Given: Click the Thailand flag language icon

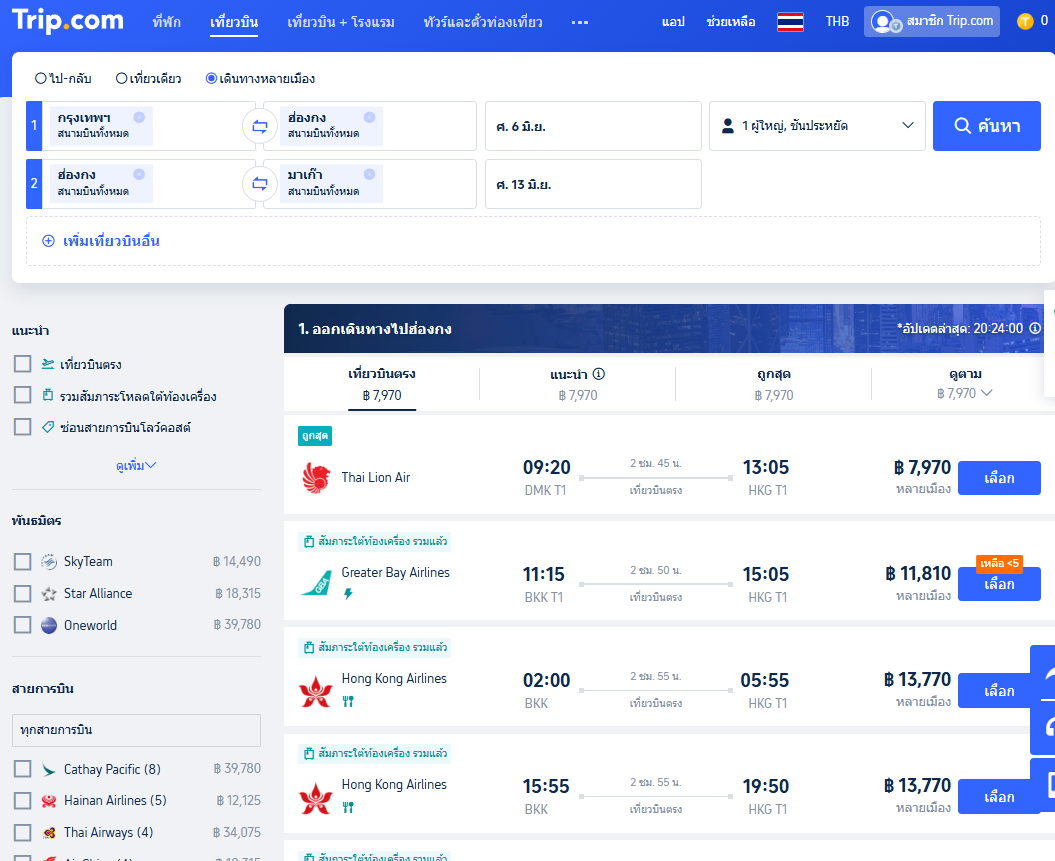Looking at the screenshot, I should [x=790, y=21].
